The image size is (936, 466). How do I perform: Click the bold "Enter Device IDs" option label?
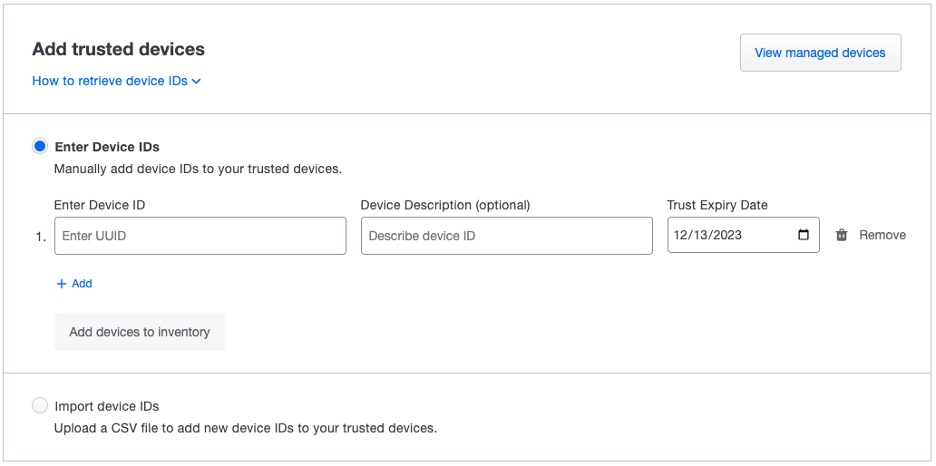pos(107,147)
